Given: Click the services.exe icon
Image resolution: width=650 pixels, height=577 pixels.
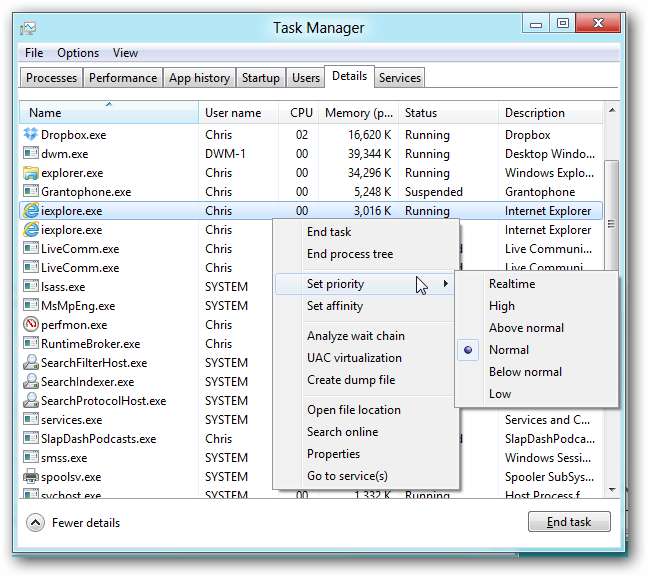Looking at the screenshot, I should (x=31, y=419).
